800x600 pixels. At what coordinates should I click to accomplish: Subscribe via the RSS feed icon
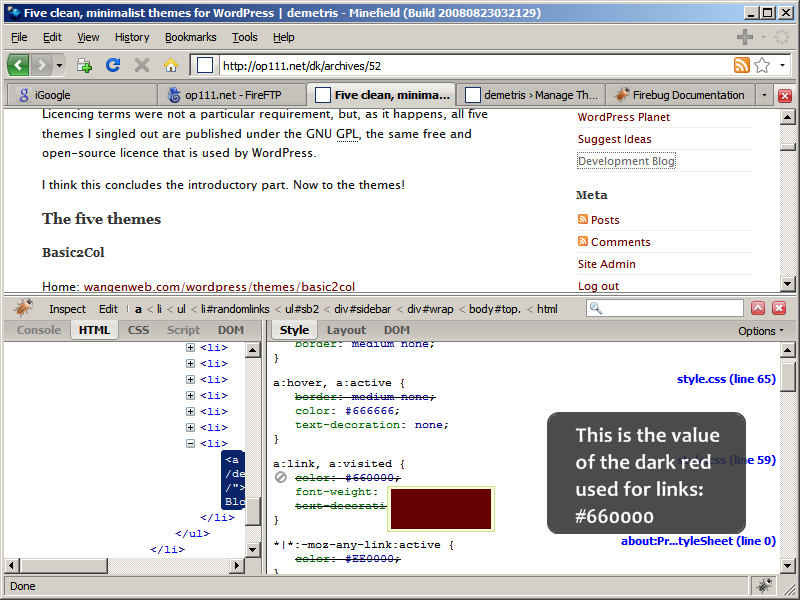pos(741,65)
